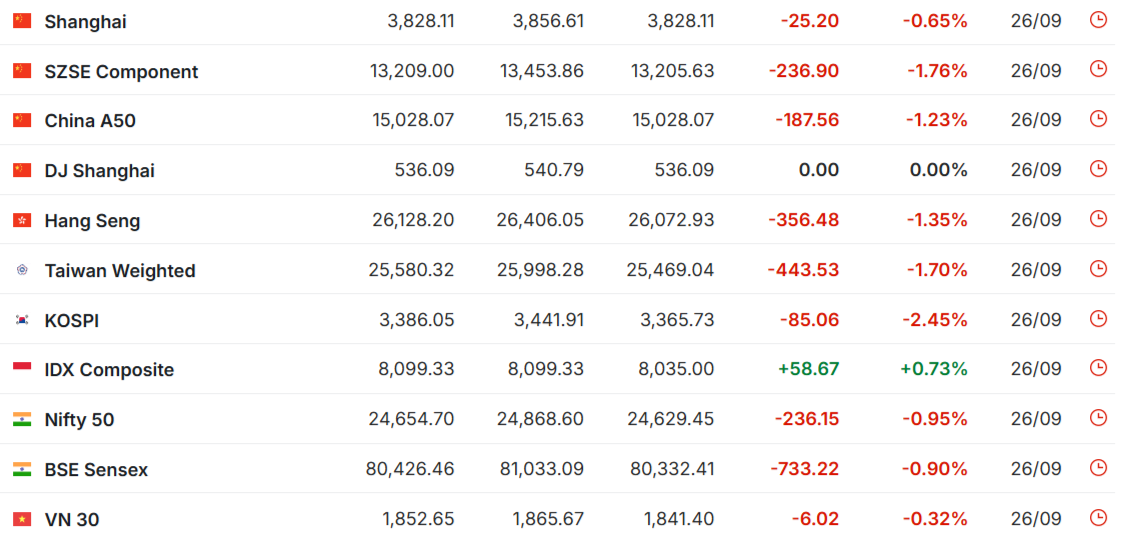1122x542 pixels.
Task: Click the clock icon in Shanghai row
Action: [x=1098, y=20]
